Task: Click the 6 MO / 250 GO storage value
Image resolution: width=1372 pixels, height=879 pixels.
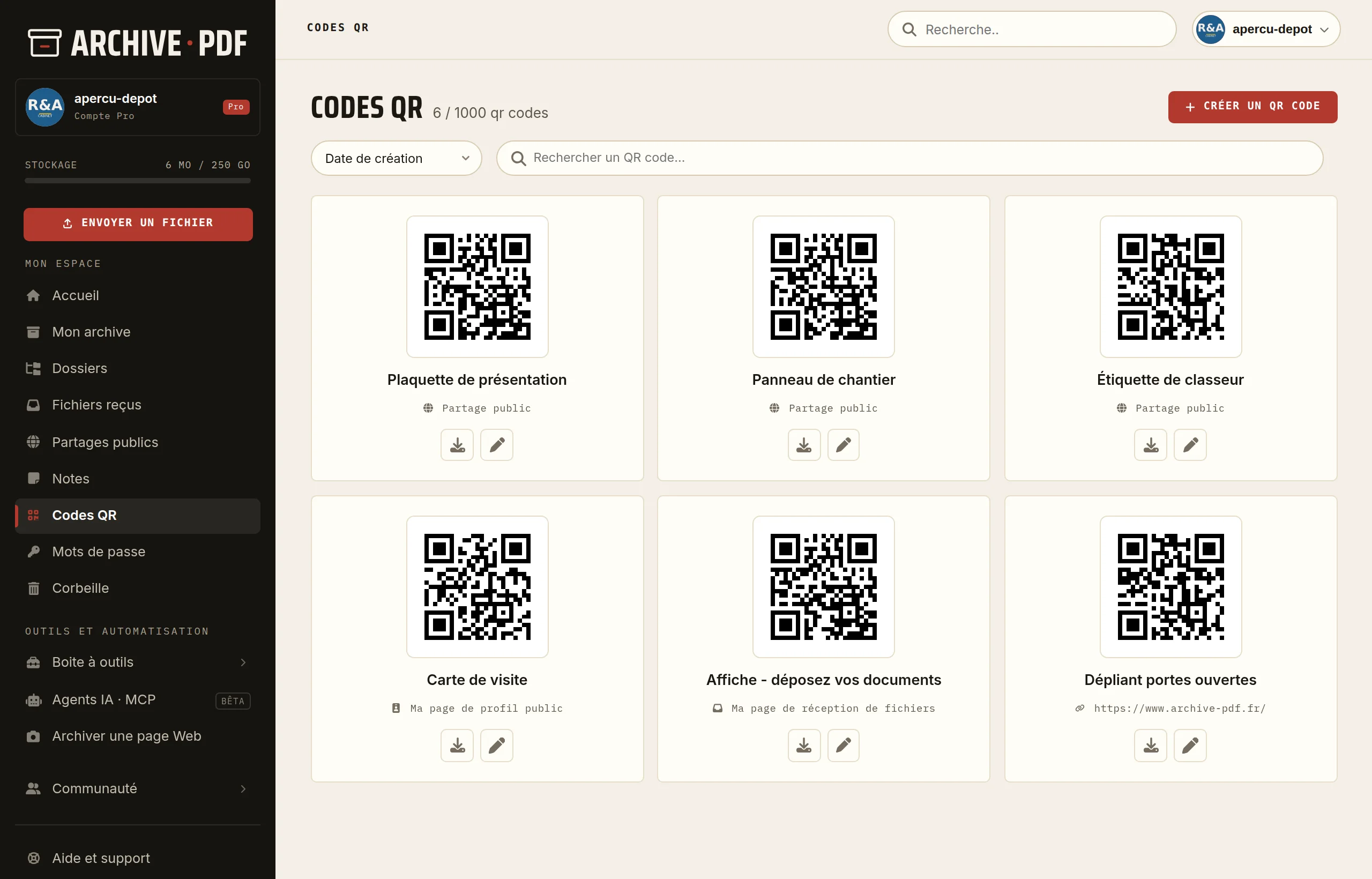Action: 208,165
